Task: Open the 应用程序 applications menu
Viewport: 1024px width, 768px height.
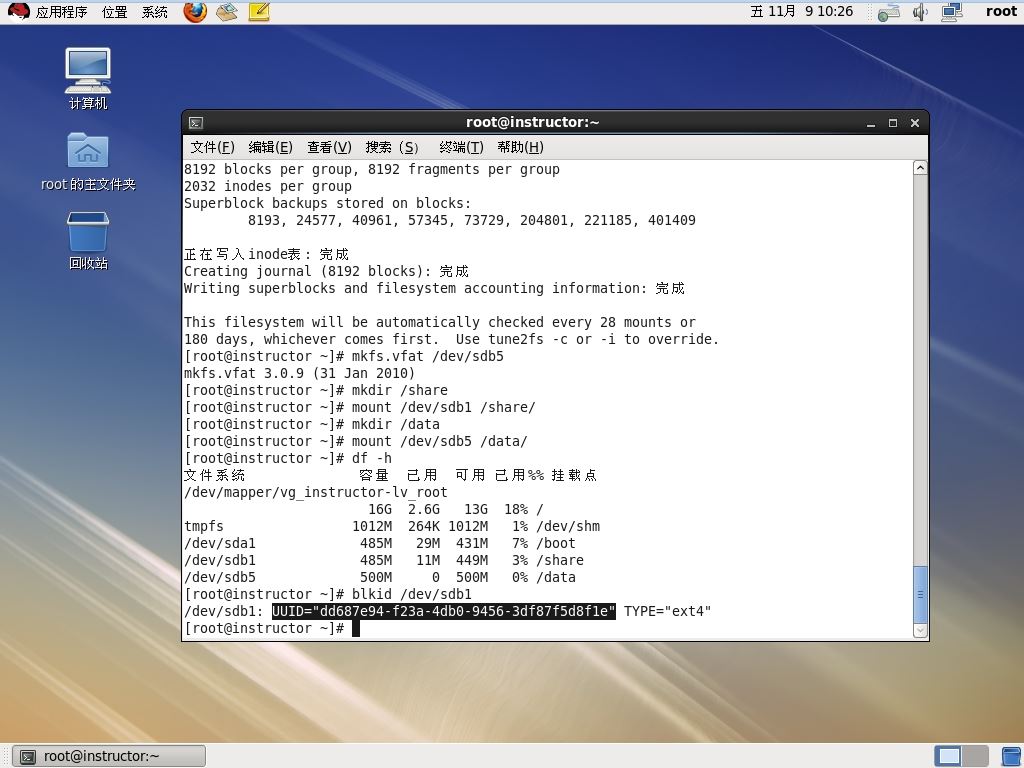Action: pos(61,12)
